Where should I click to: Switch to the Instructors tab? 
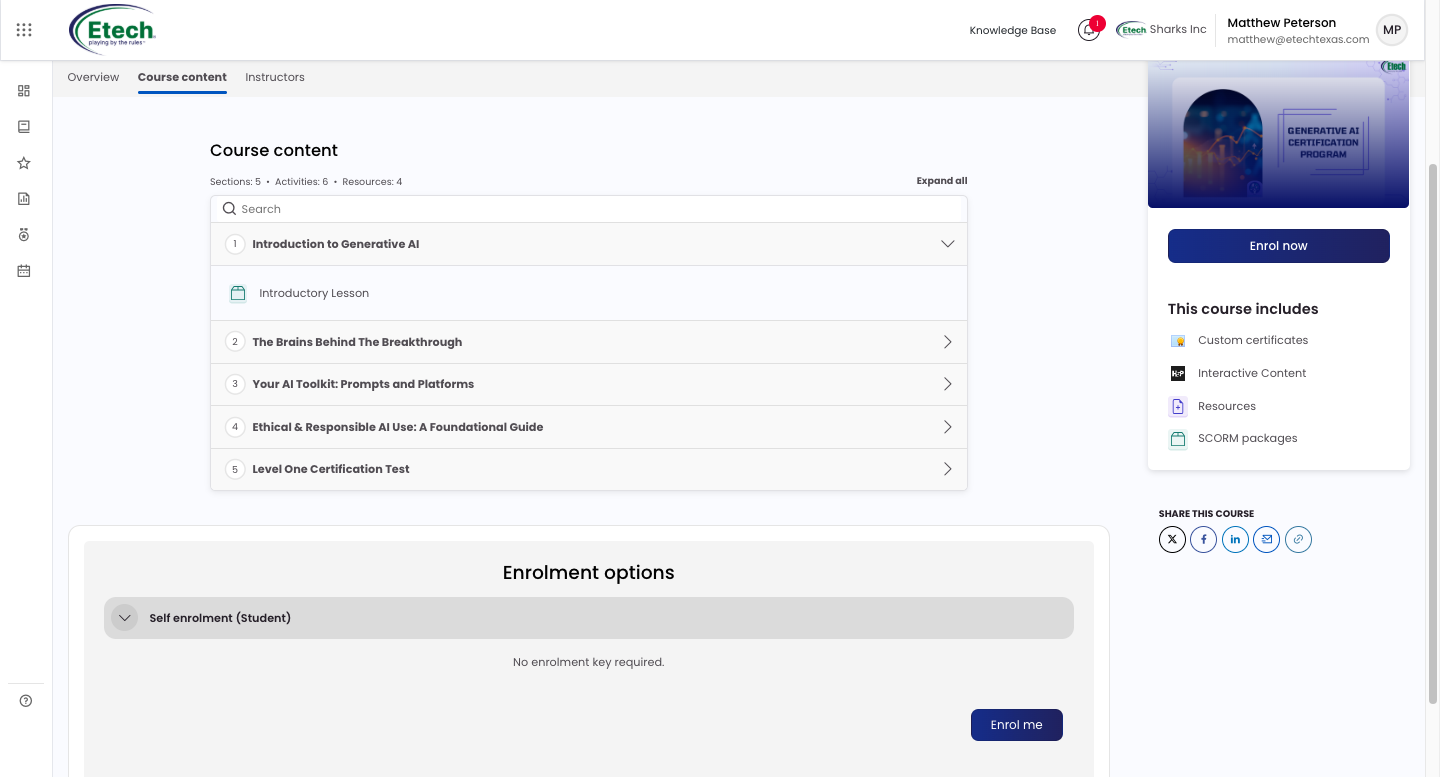pos(275,77)
